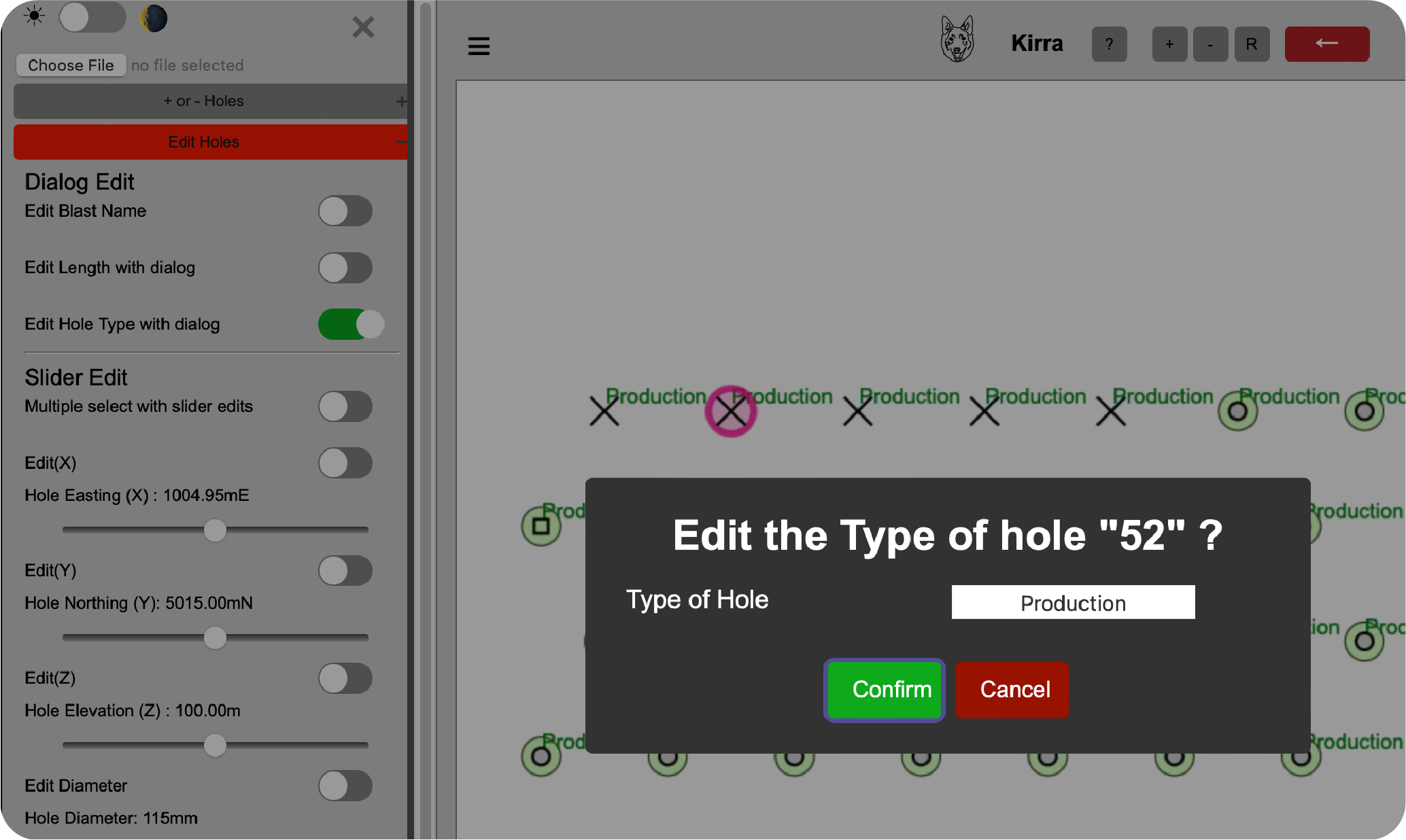Zoom in using the + icon
Screen dimensions: 1406x840
coord(1169,44)
